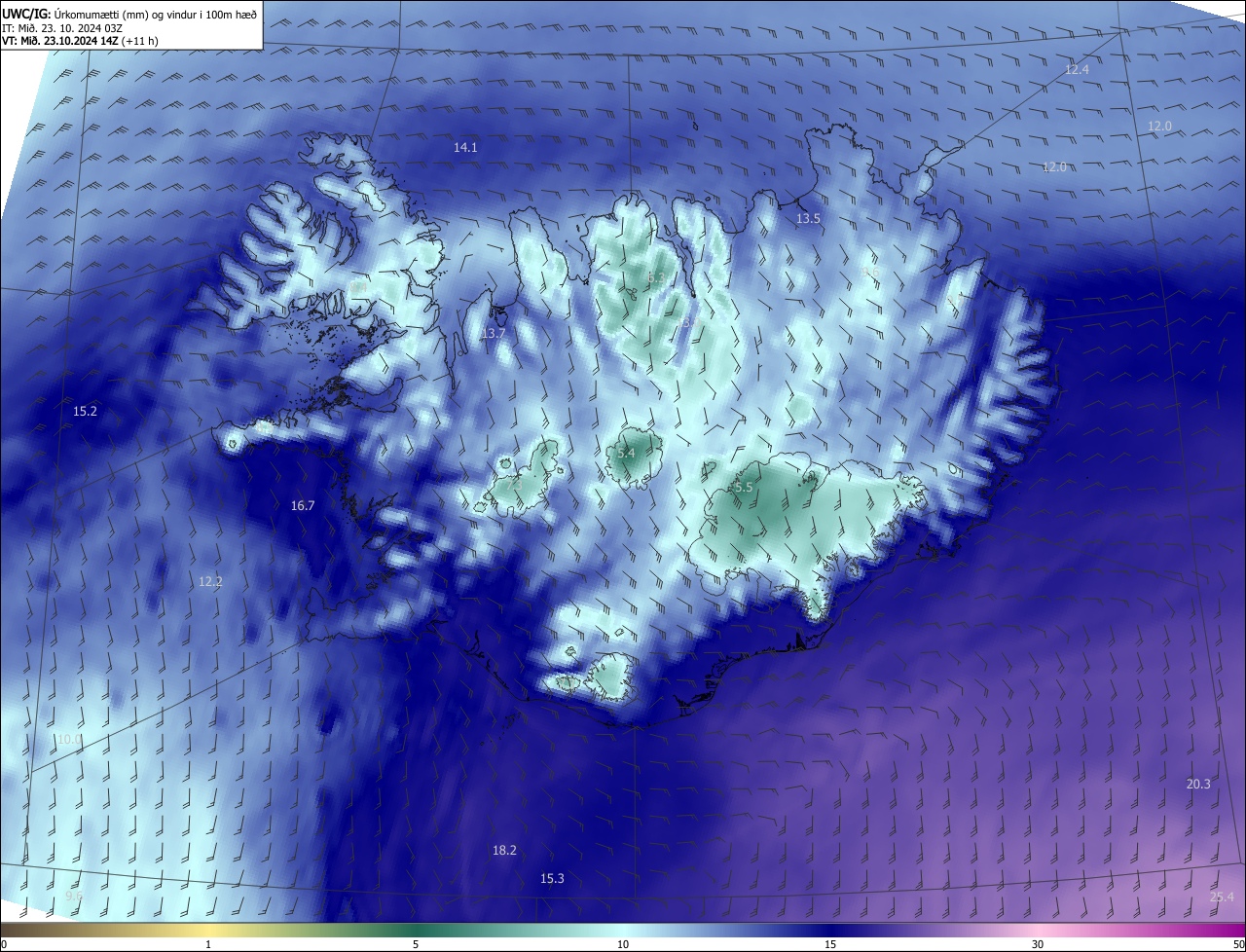
Task: Click the 13.7 value label
Action: [494, 334]
